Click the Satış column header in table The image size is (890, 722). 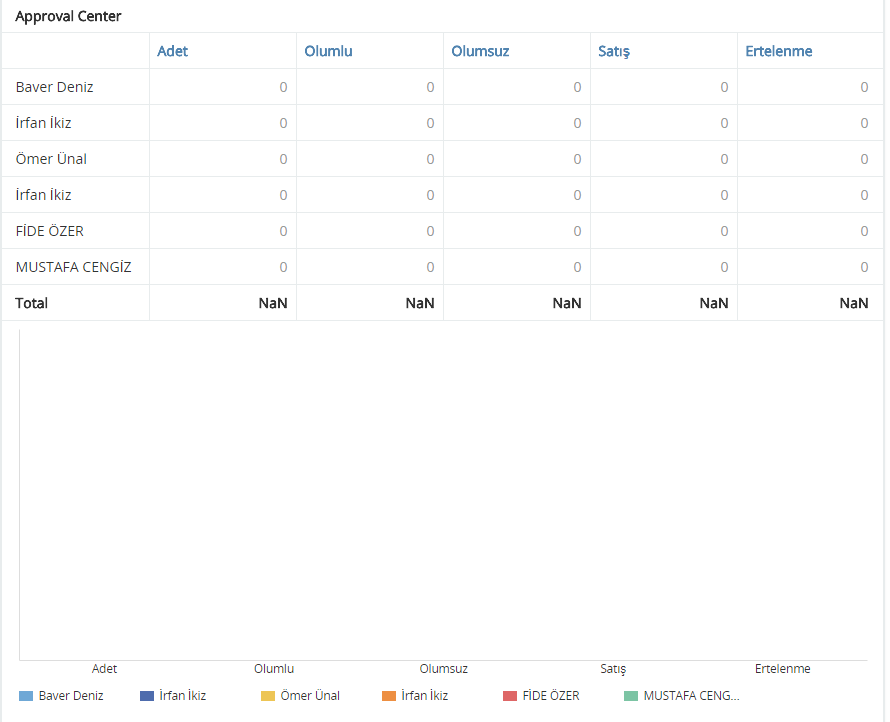pos(613,51)
